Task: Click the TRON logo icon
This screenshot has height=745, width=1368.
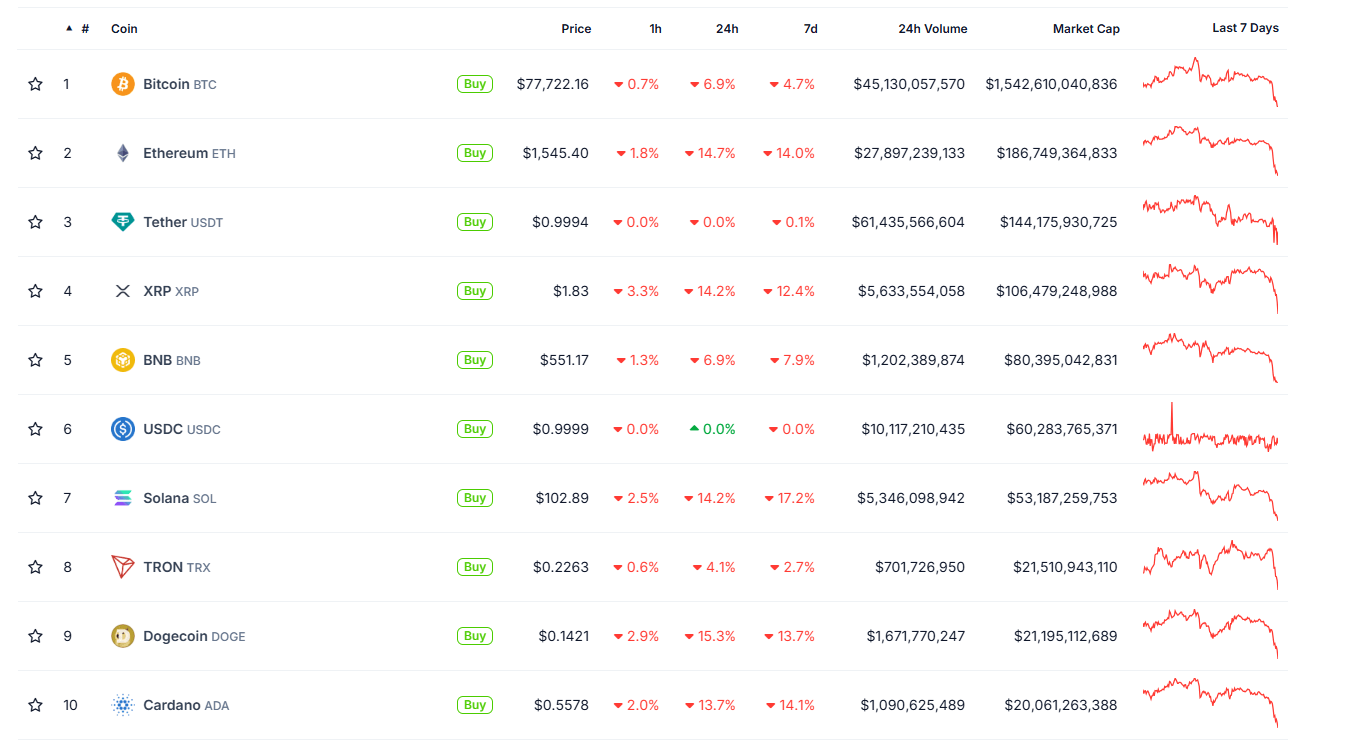Action: (122, 566)
